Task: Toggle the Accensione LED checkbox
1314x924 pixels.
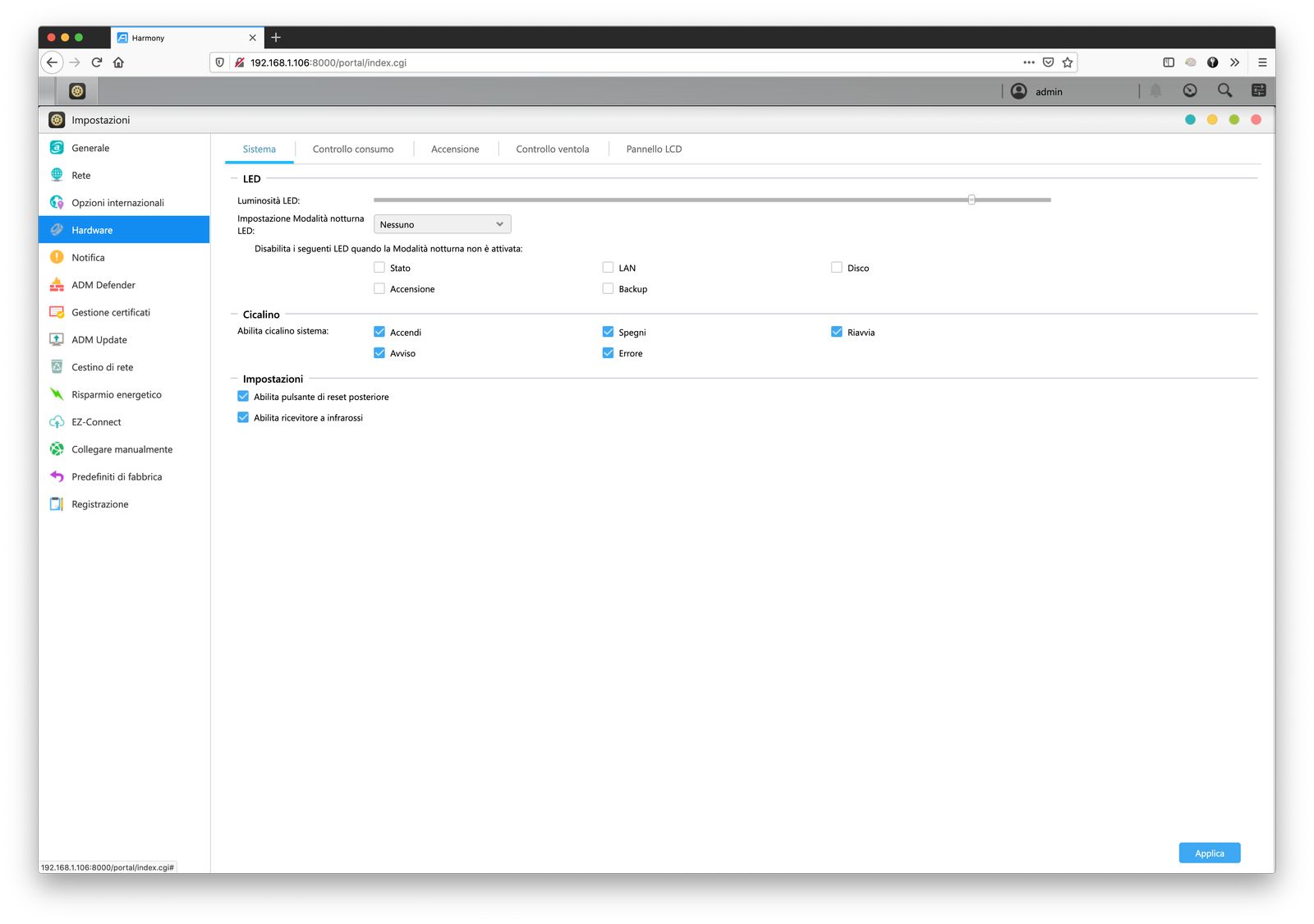Action: click(x=379, y=289)
